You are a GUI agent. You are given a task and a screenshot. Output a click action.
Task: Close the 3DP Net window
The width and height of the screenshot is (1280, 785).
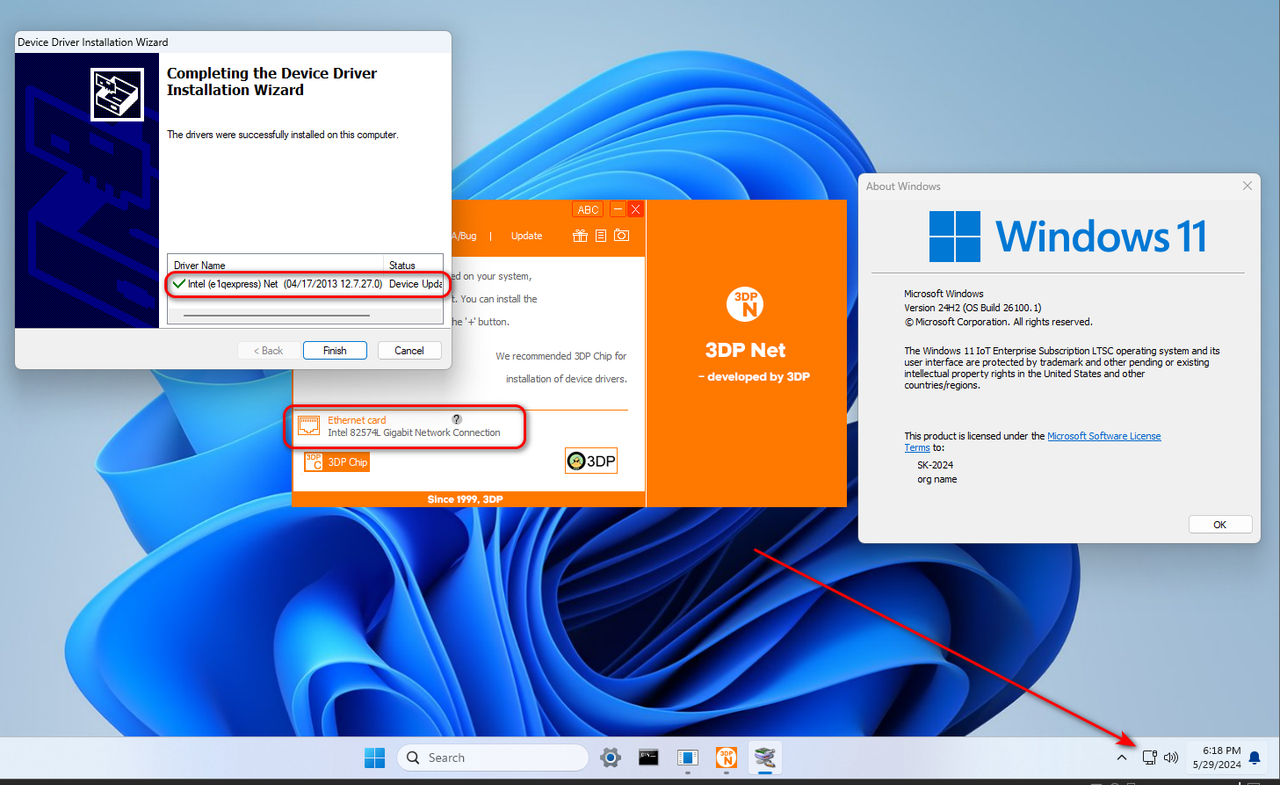[635, 209]
